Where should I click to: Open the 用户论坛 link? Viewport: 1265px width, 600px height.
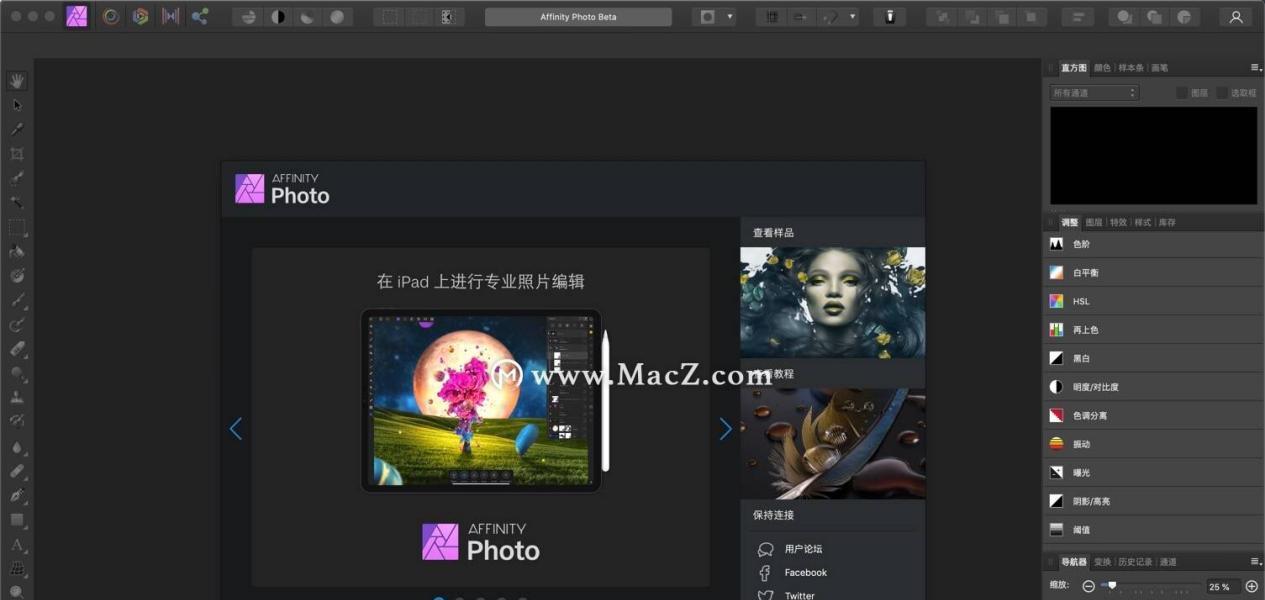803,549
